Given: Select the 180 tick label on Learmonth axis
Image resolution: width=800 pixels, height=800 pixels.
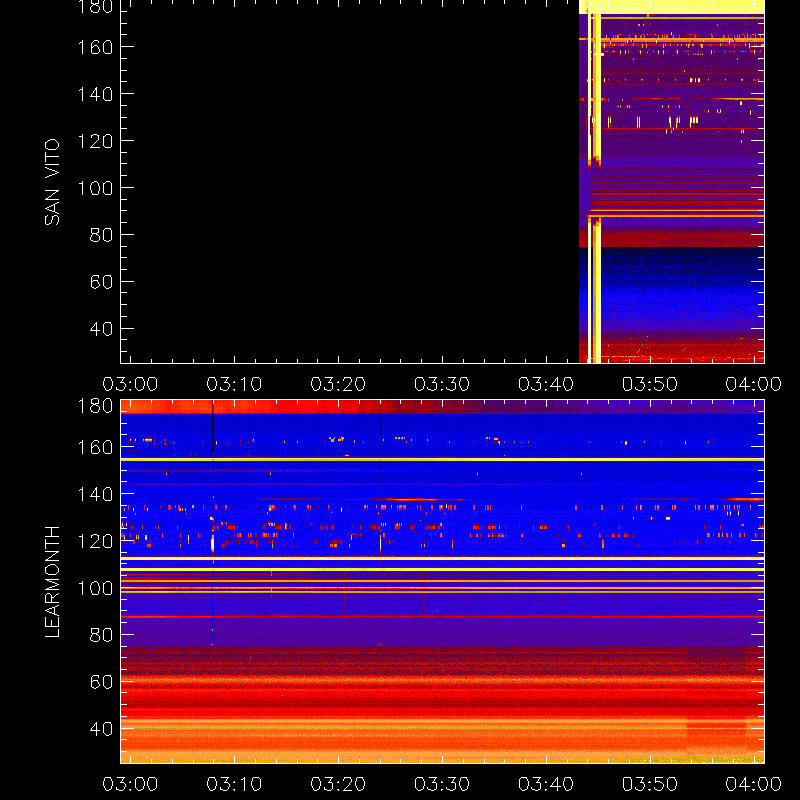Looking at the screenshot, I should coord(95,406).
